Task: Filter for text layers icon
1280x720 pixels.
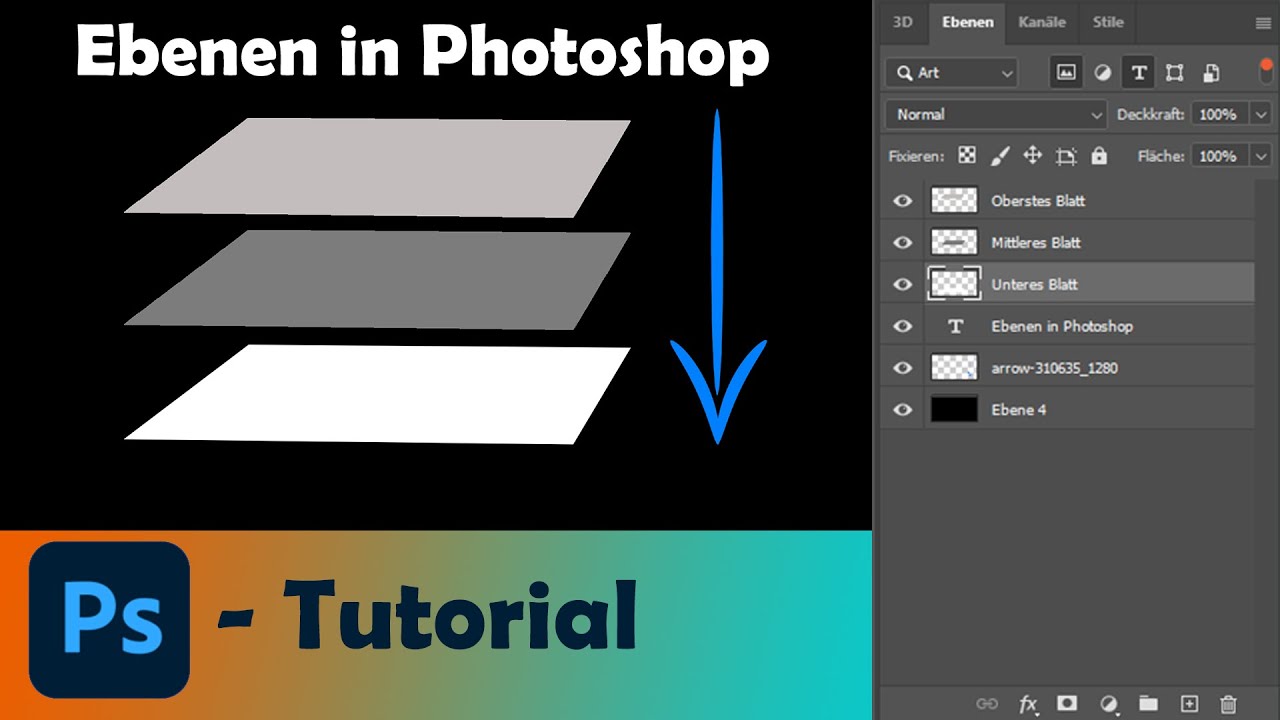Action: (1138, 73)
